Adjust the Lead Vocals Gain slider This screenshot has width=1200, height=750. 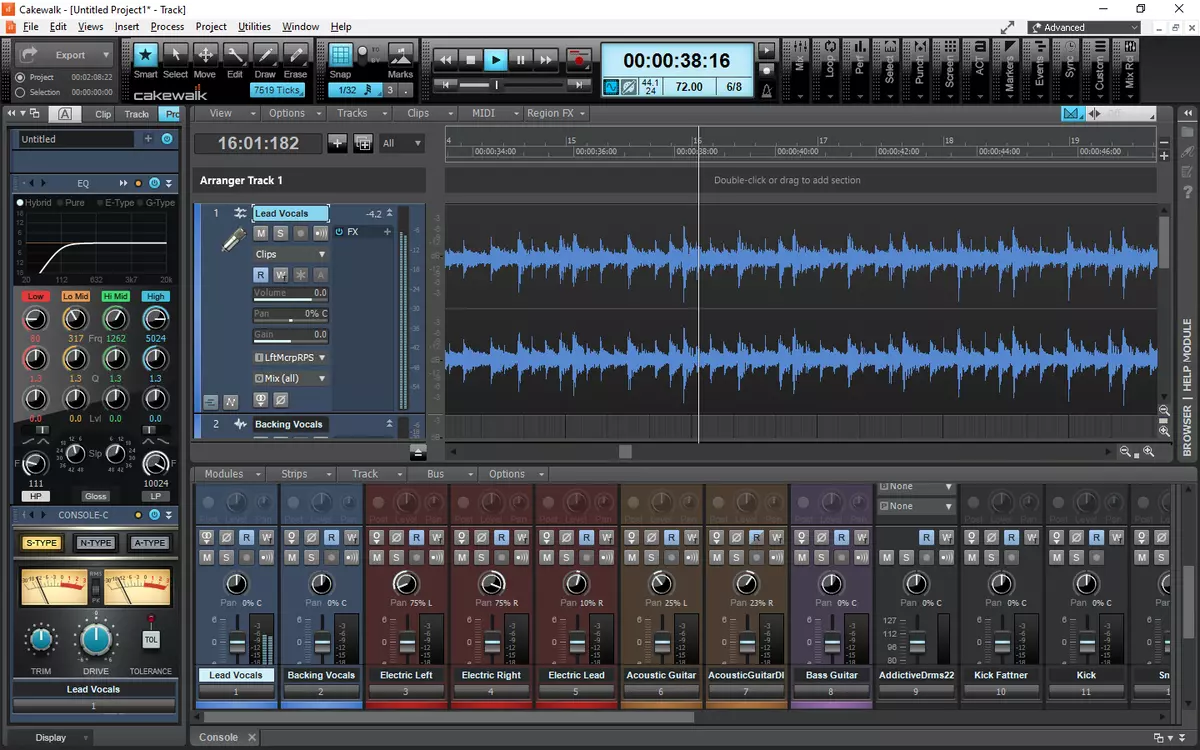(x=290, y=335)
